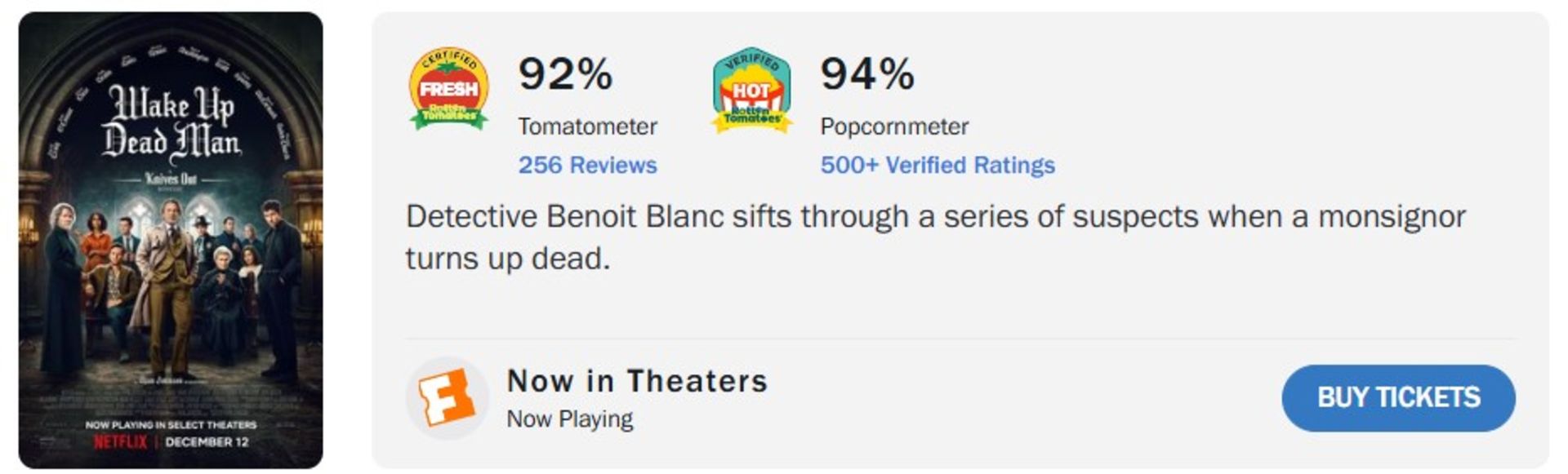Click the Certified Fresh tomato badge
Image resolution: width=1568 pixels, height=474 pixels.
click(448, 89)
